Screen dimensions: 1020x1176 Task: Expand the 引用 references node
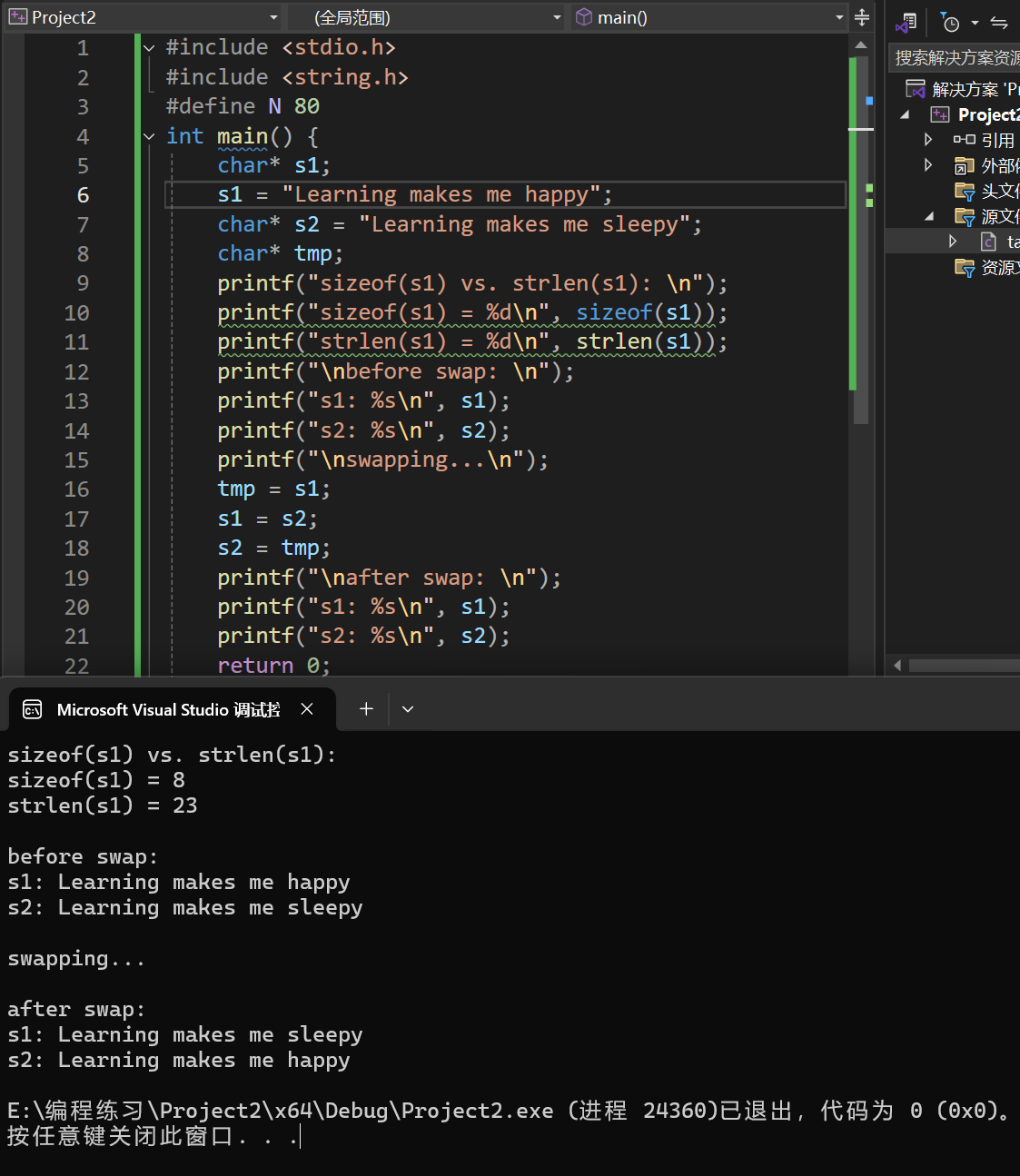928,139
